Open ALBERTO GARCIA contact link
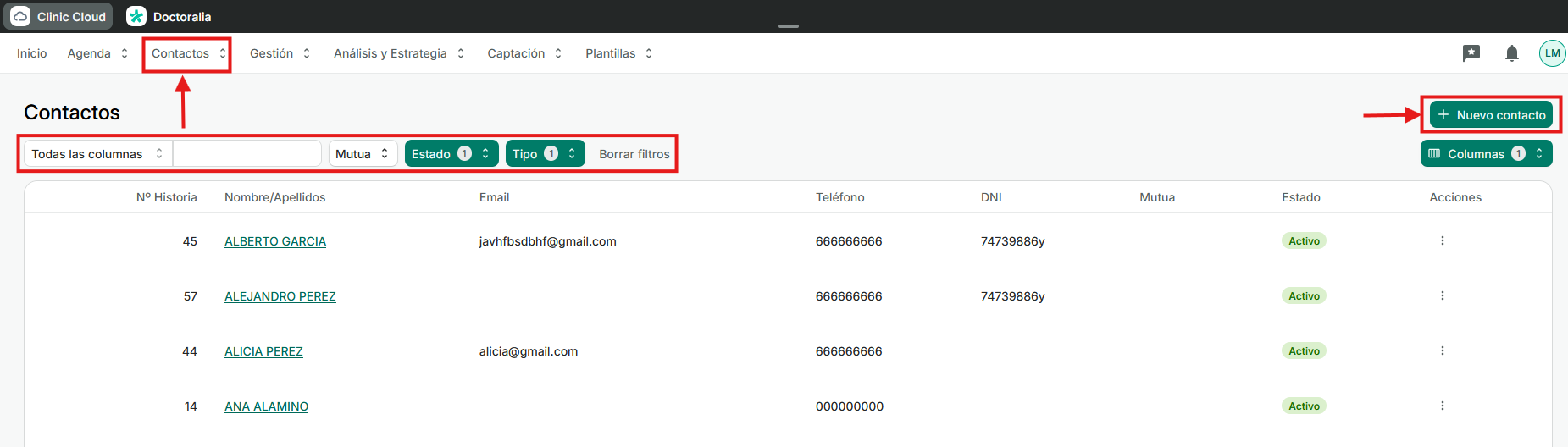Screen dimensions: 1568x447 pyautogui.click(x=275, y=241)
